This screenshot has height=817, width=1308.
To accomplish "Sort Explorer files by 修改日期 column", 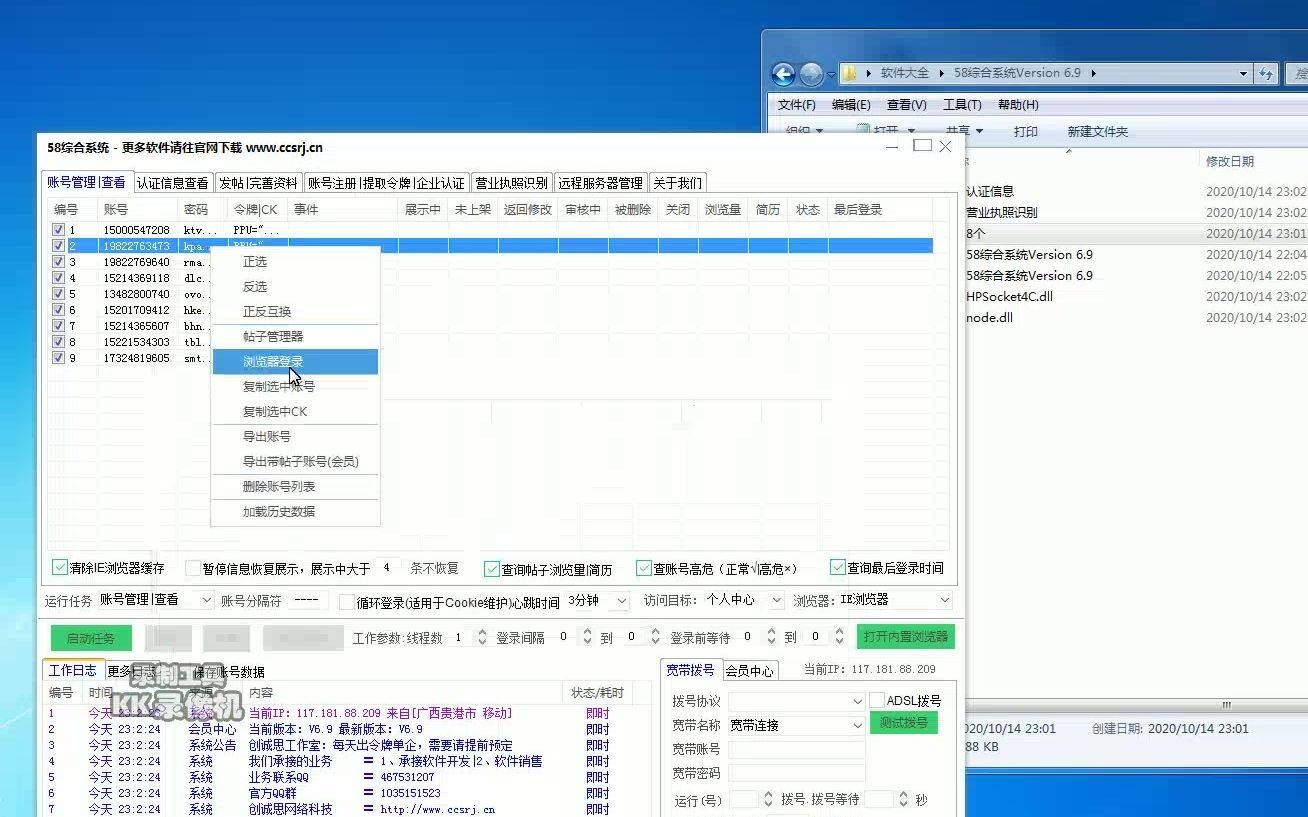I will [1229, 161].
